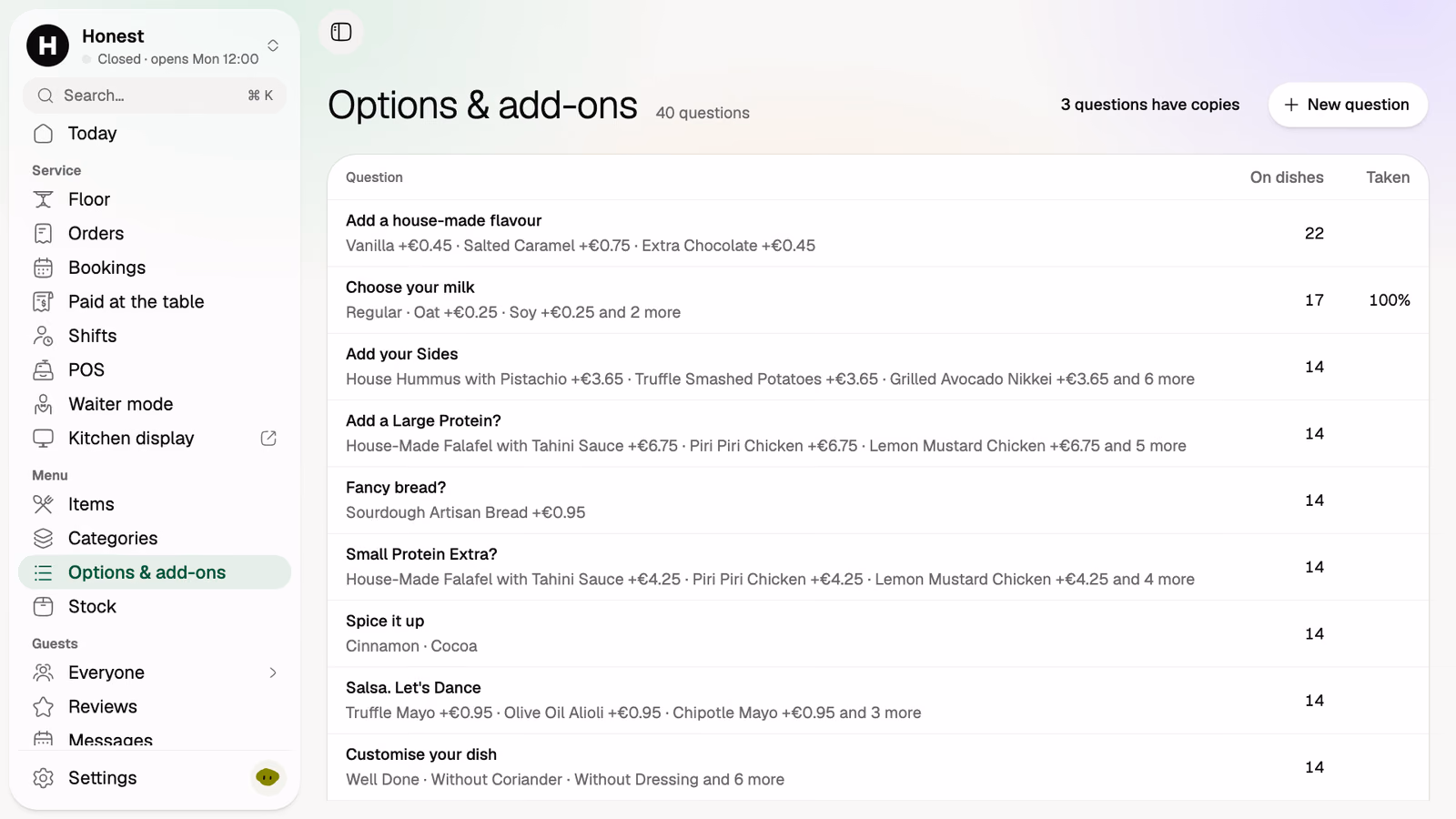Click the Reviews star icon

click(43, 707)
